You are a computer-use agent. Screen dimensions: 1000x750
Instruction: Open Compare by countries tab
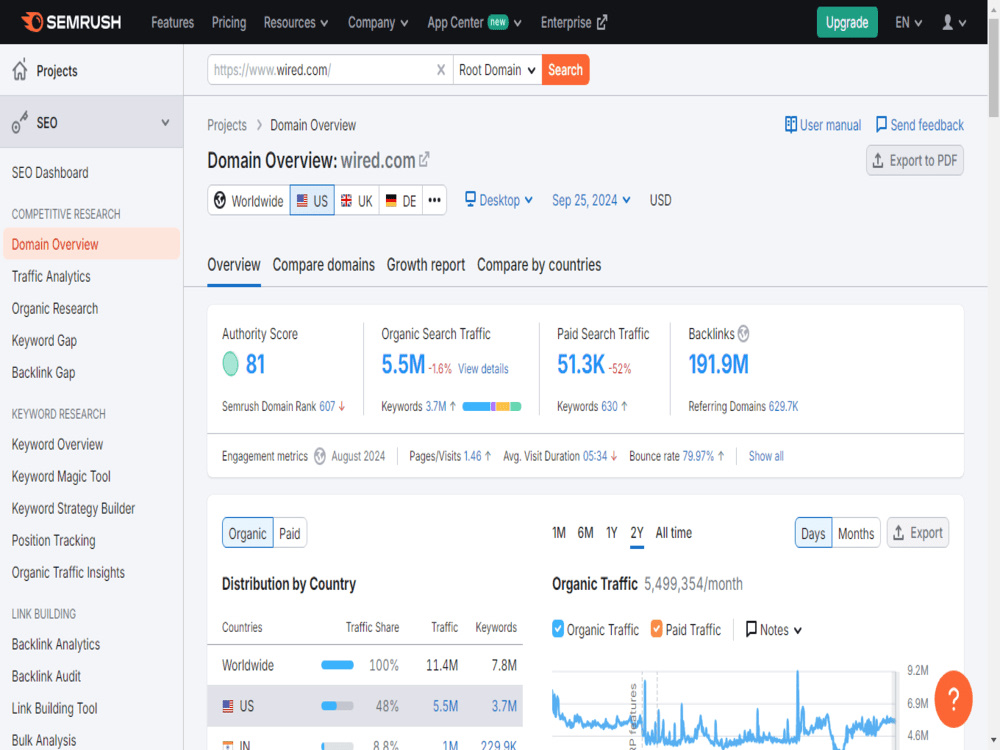click(539, 265)
